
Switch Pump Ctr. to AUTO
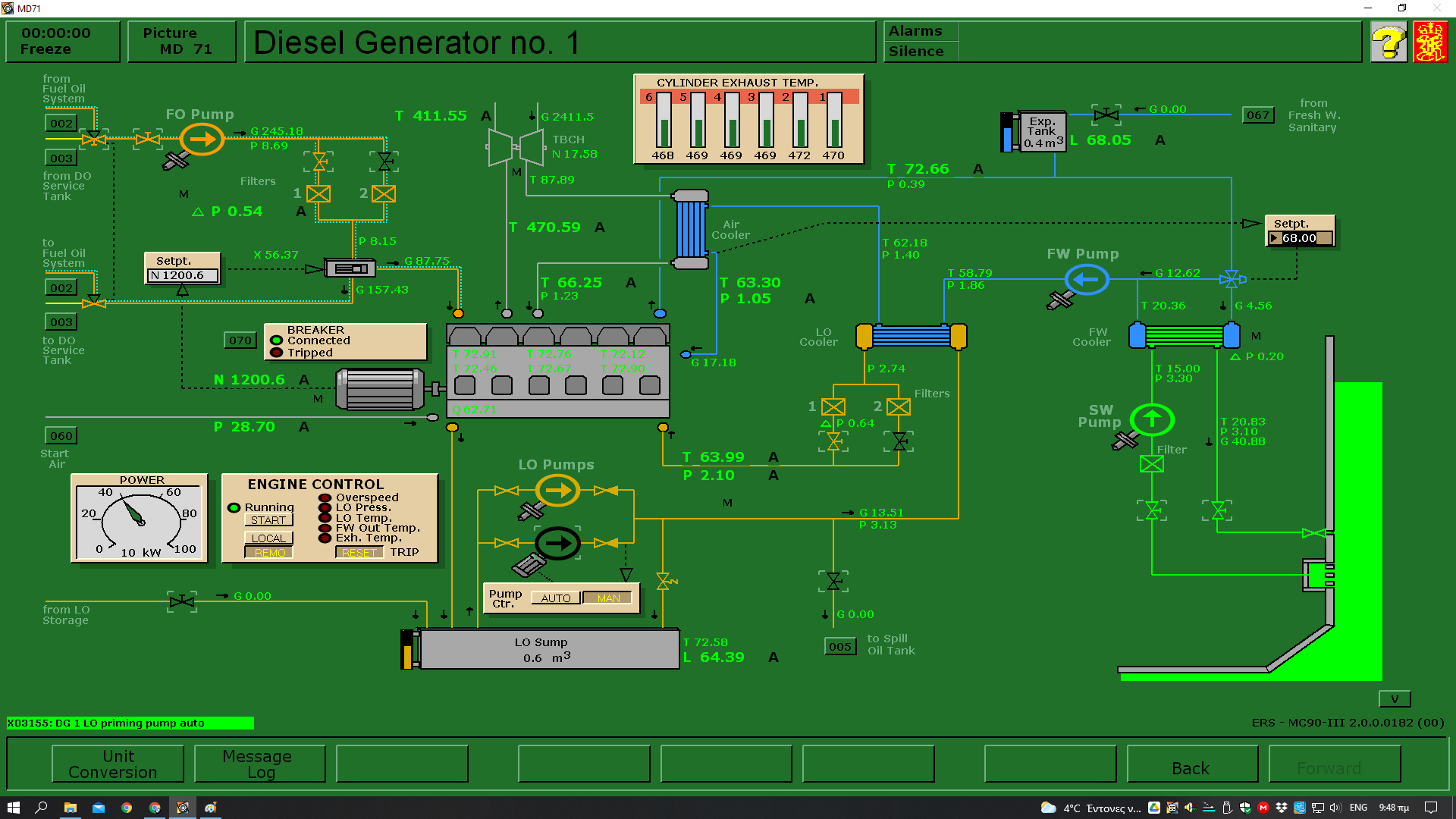point(556,598)
